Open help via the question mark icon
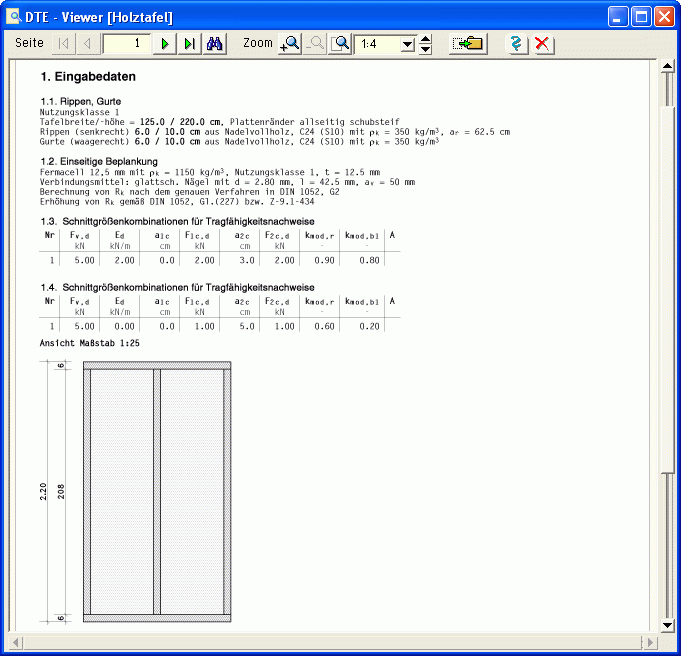This screenshot has width=681, height=656. click(517, 44)
